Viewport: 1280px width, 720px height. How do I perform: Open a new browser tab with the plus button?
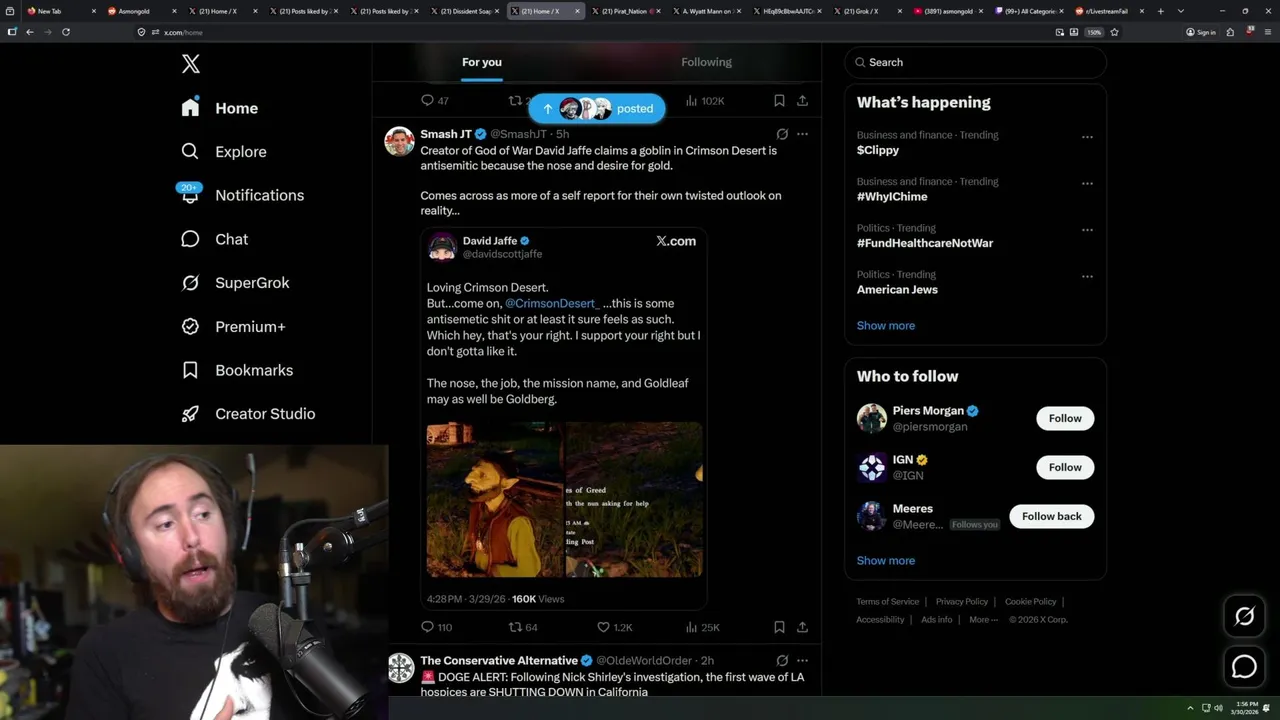coord(1161,11)
